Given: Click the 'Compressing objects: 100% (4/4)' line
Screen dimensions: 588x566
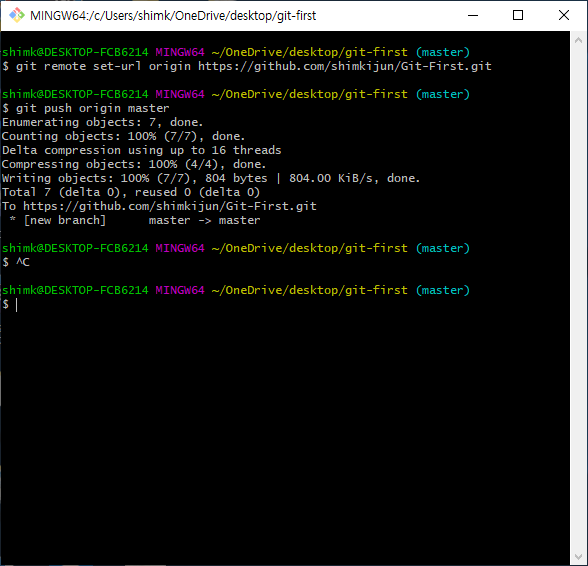Looking at the screenshot, I should click(x=134, y=164).
